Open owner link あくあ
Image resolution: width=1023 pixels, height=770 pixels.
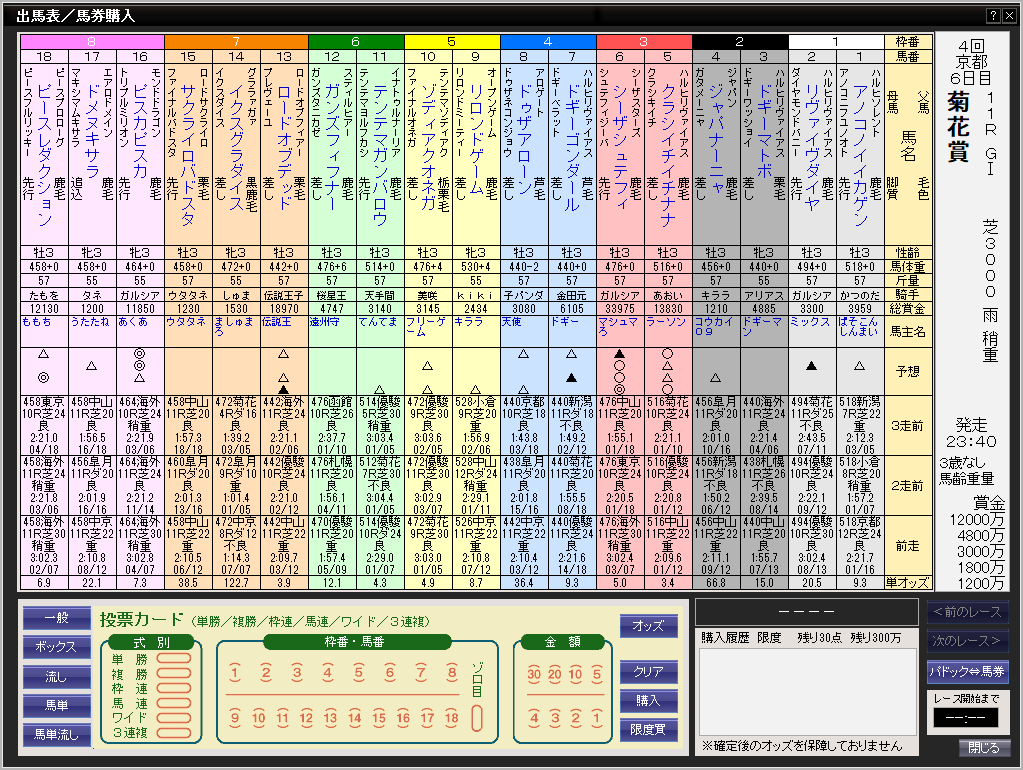coord(133,322)
